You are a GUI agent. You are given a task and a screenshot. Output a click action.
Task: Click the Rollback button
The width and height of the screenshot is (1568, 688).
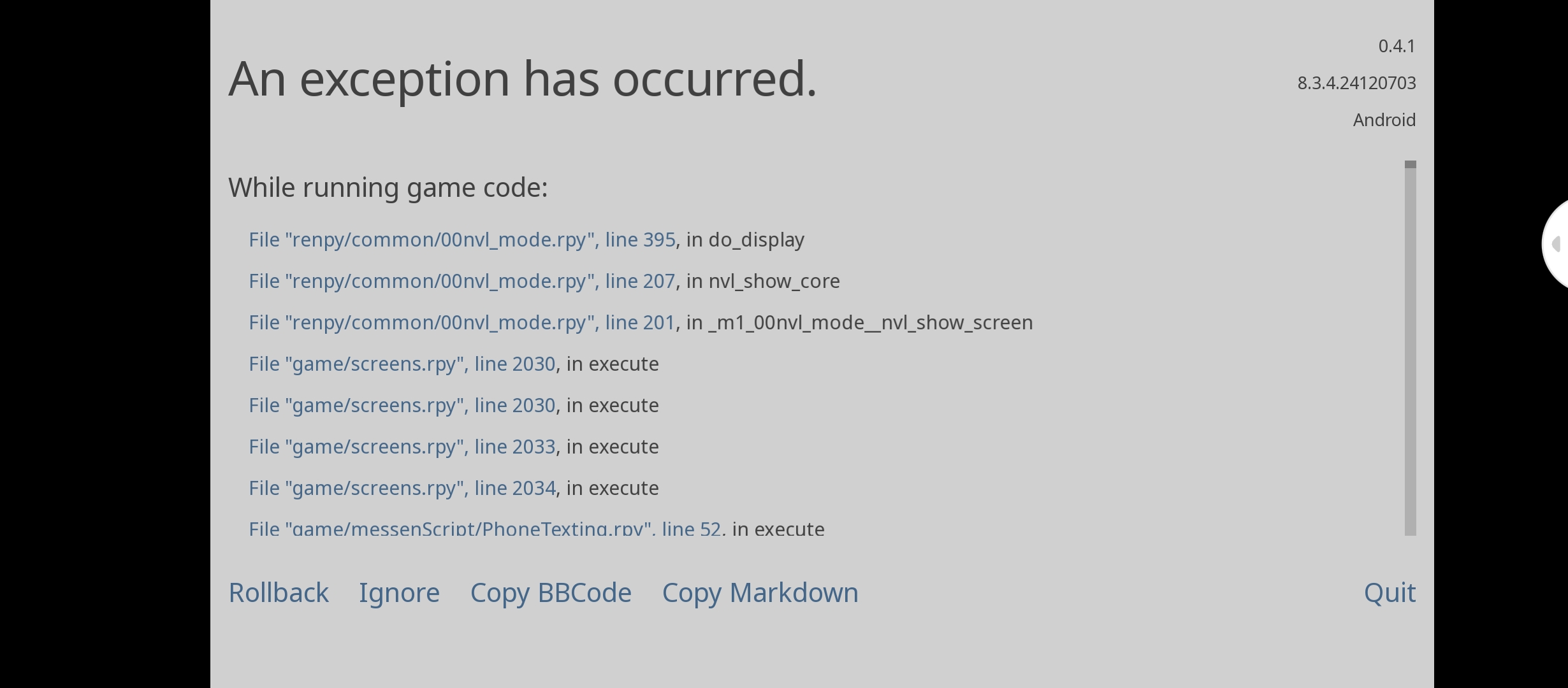click(x=279, y=592)
